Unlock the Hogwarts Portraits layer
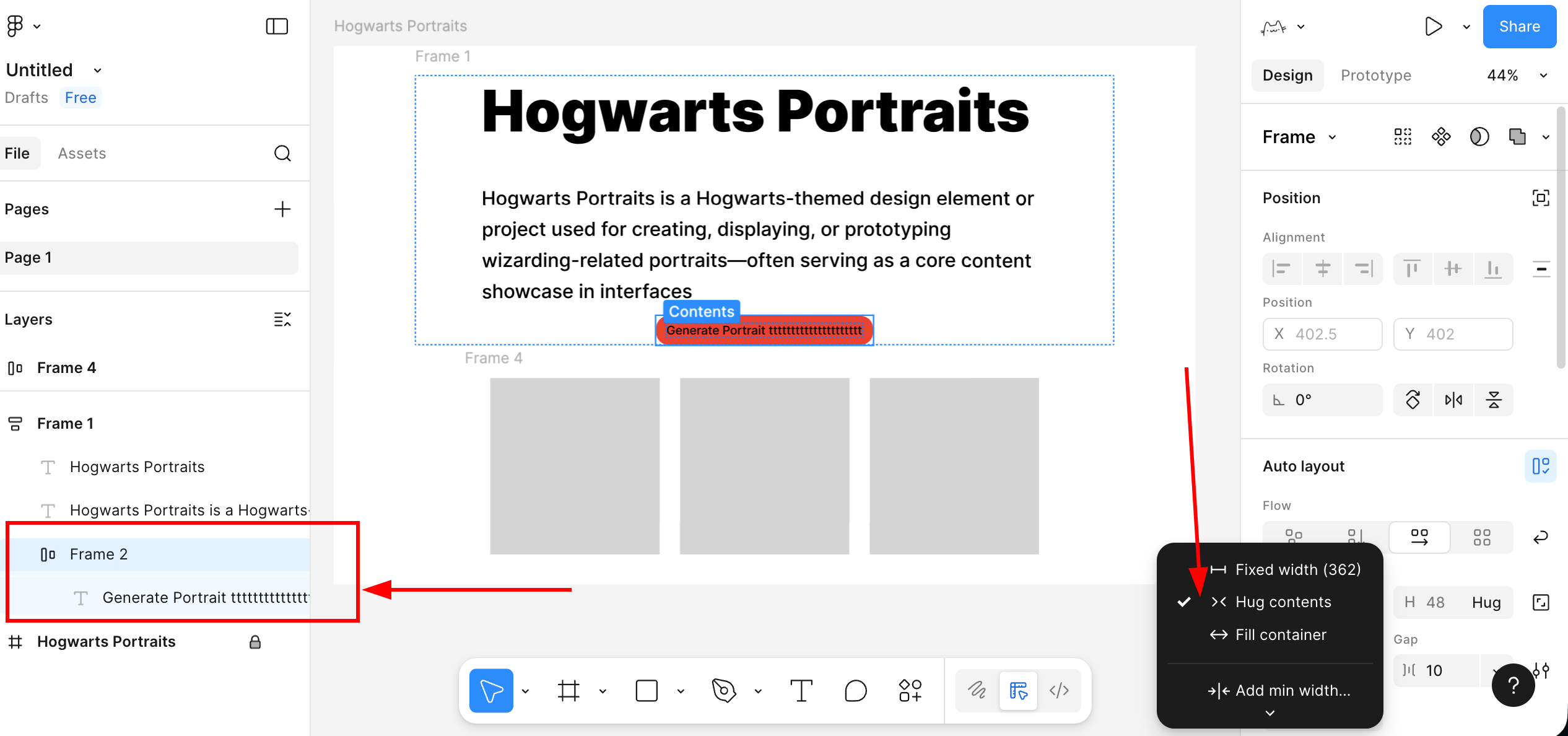Screen dimensions: 1568x736 click(x=255, y=642)
